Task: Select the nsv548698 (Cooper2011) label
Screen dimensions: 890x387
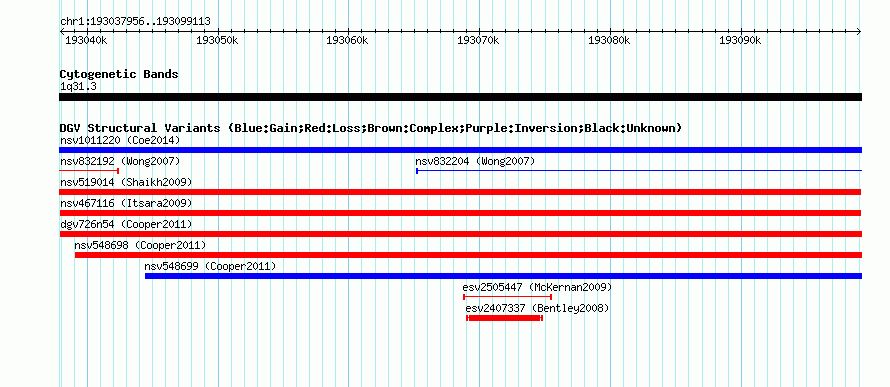Action: click(140, 245)
